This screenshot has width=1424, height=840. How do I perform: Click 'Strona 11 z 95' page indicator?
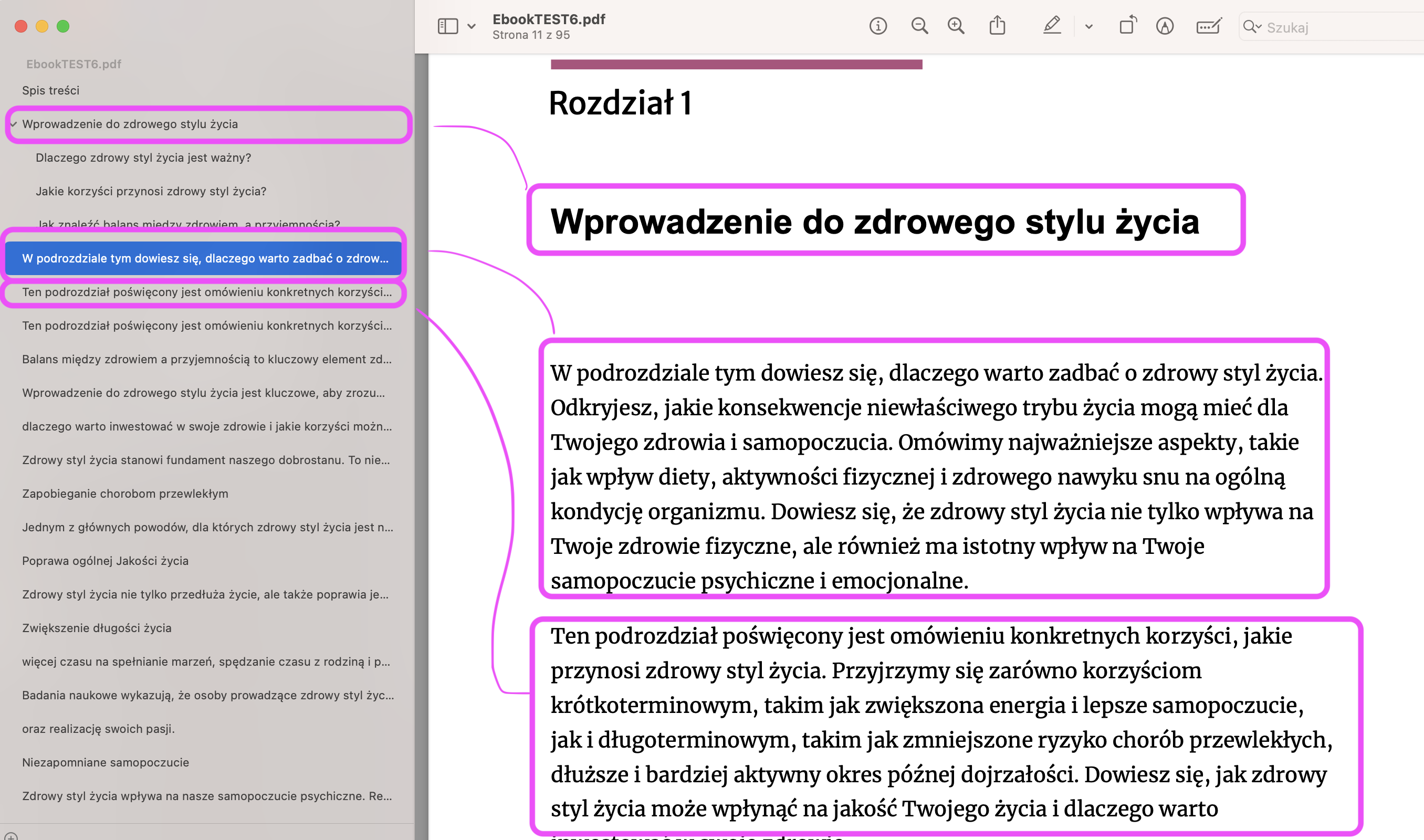pyautogui.click(x=531, y=35)
